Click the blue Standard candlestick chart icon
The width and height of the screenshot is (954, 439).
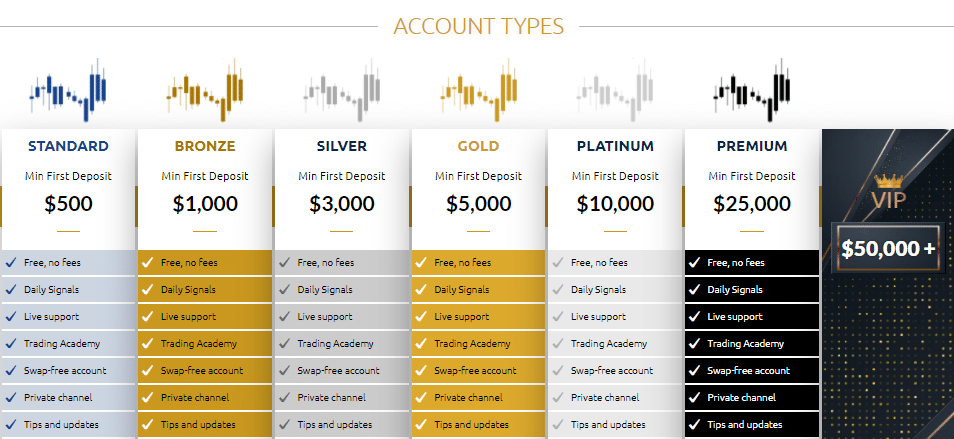click(68, 91)
